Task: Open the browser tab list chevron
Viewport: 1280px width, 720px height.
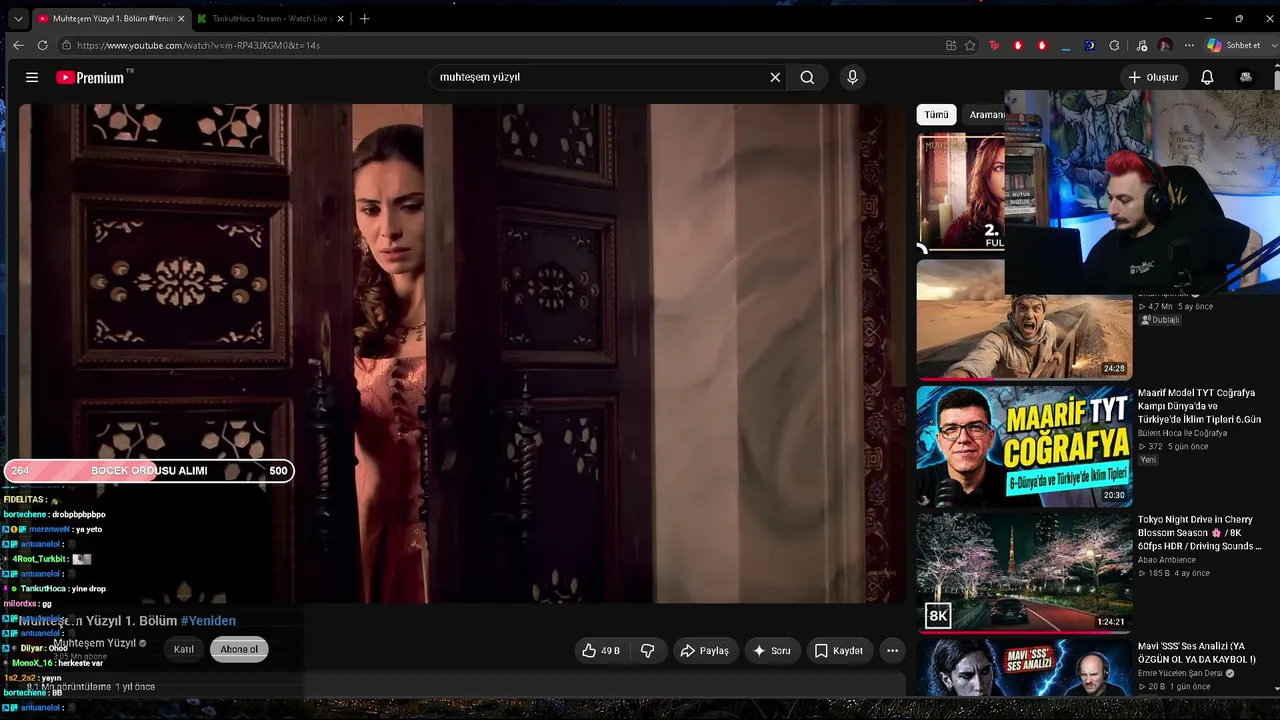Action: point(18,18)
